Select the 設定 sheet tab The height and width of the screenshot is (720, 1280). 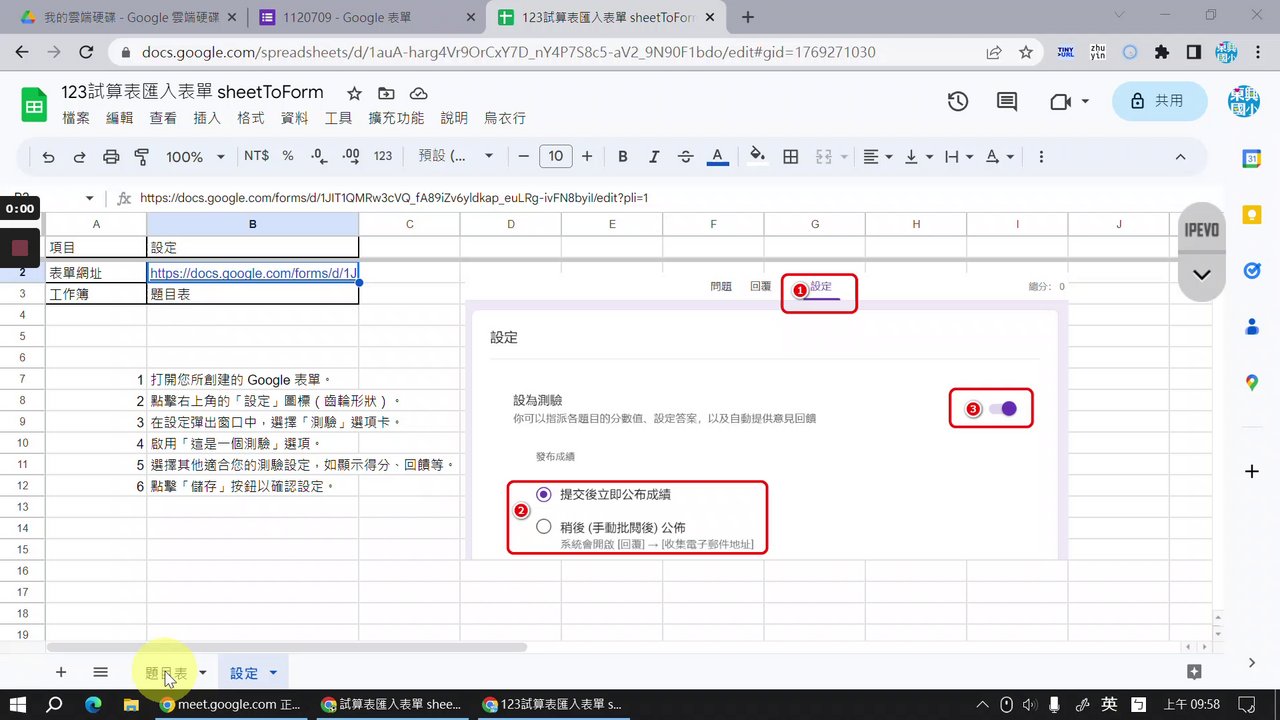coord(244,673)
